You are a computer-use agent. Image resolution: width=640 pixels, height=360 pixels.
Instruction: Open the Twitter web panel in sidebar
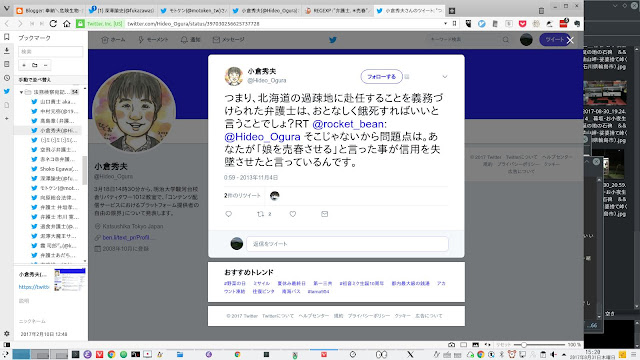(7, 91)
